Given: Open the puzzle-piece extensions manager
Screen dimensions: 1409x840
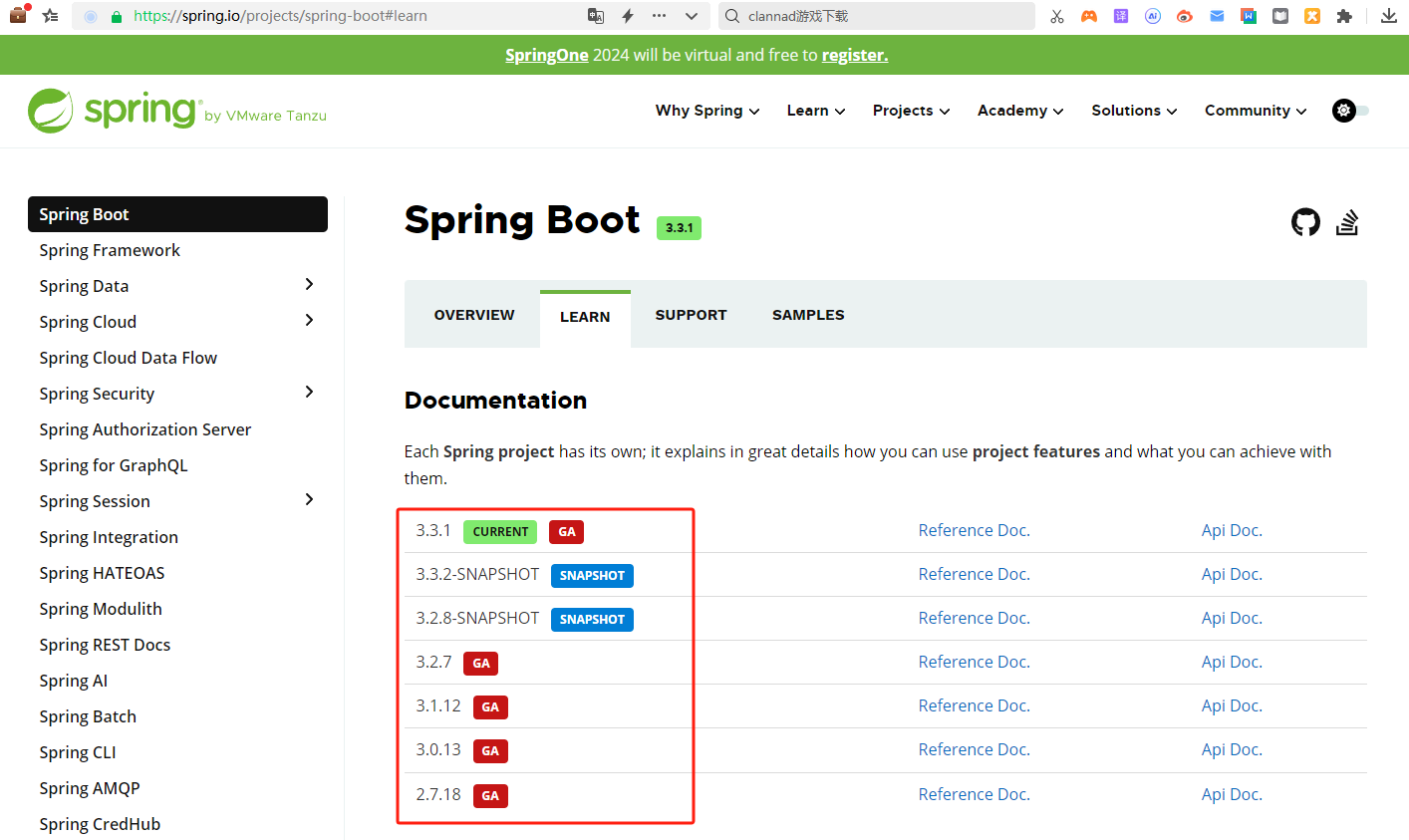Looking at the screenshot, I should (x=1344, y=16).
